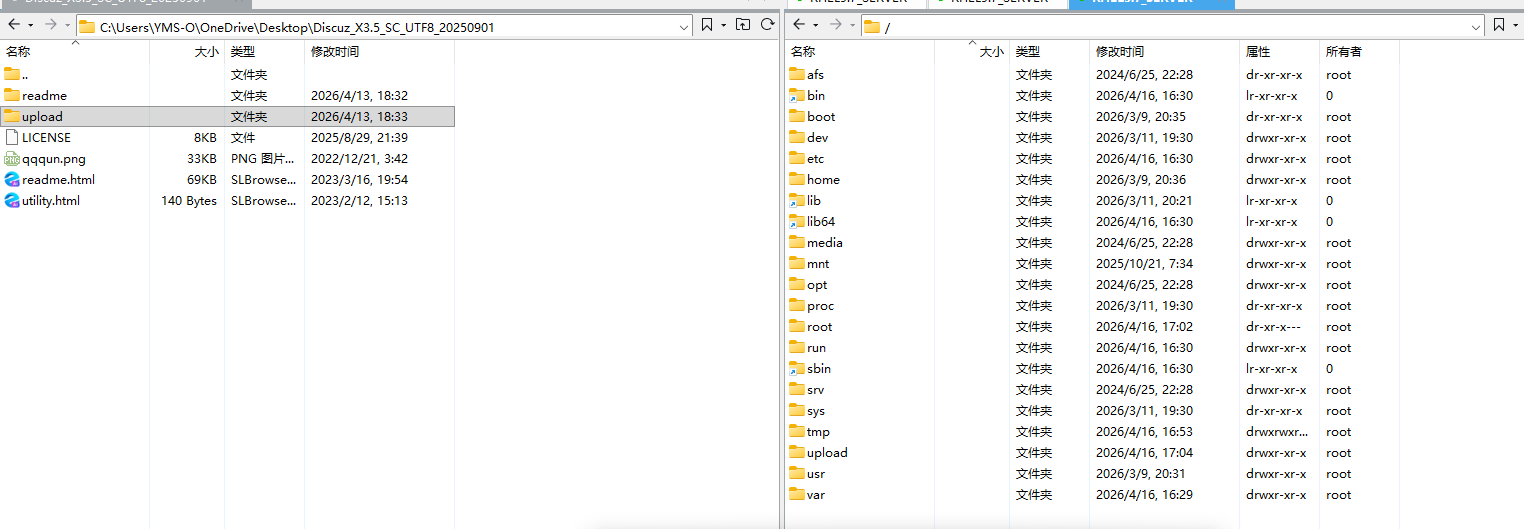The width and height of the screenshot is (1524, 529).
Task: Go back in the remote pane
Action: pos(799,24)
